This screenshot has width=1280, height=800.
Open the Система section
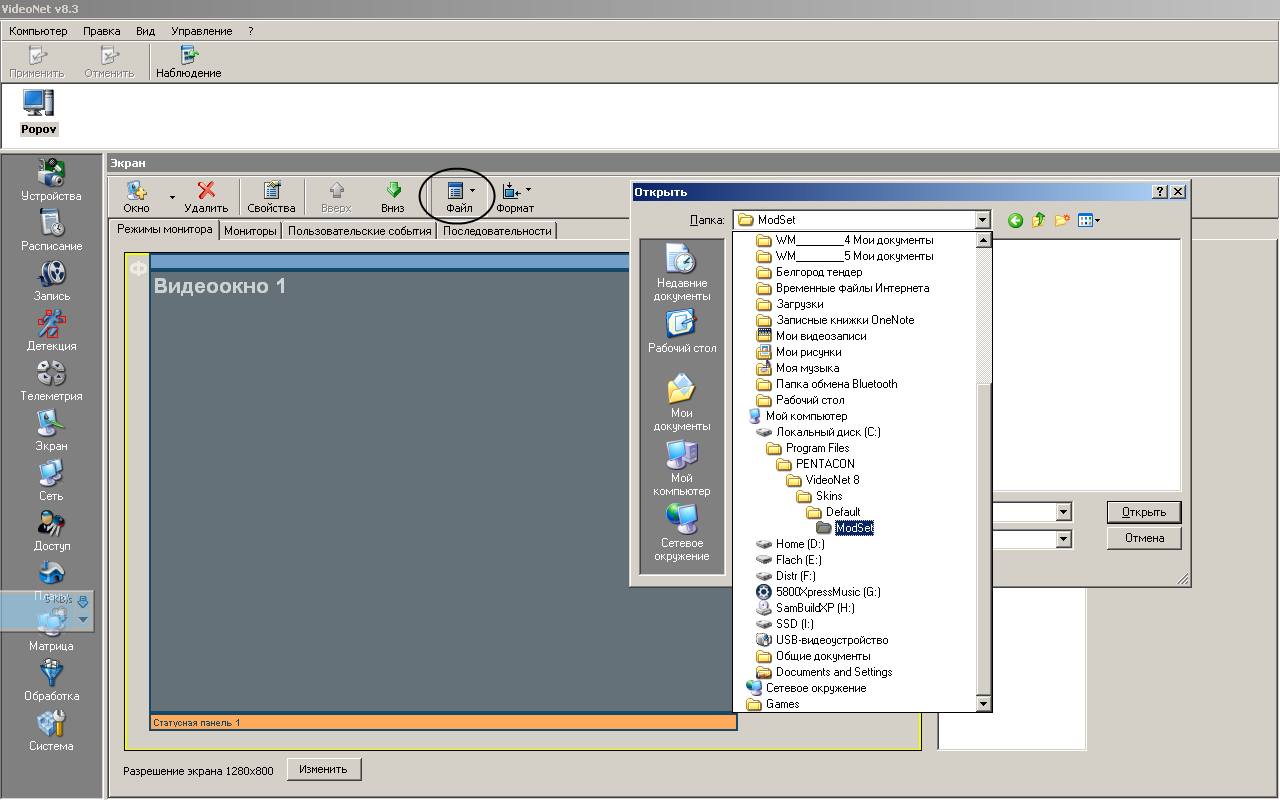(51, 730)
